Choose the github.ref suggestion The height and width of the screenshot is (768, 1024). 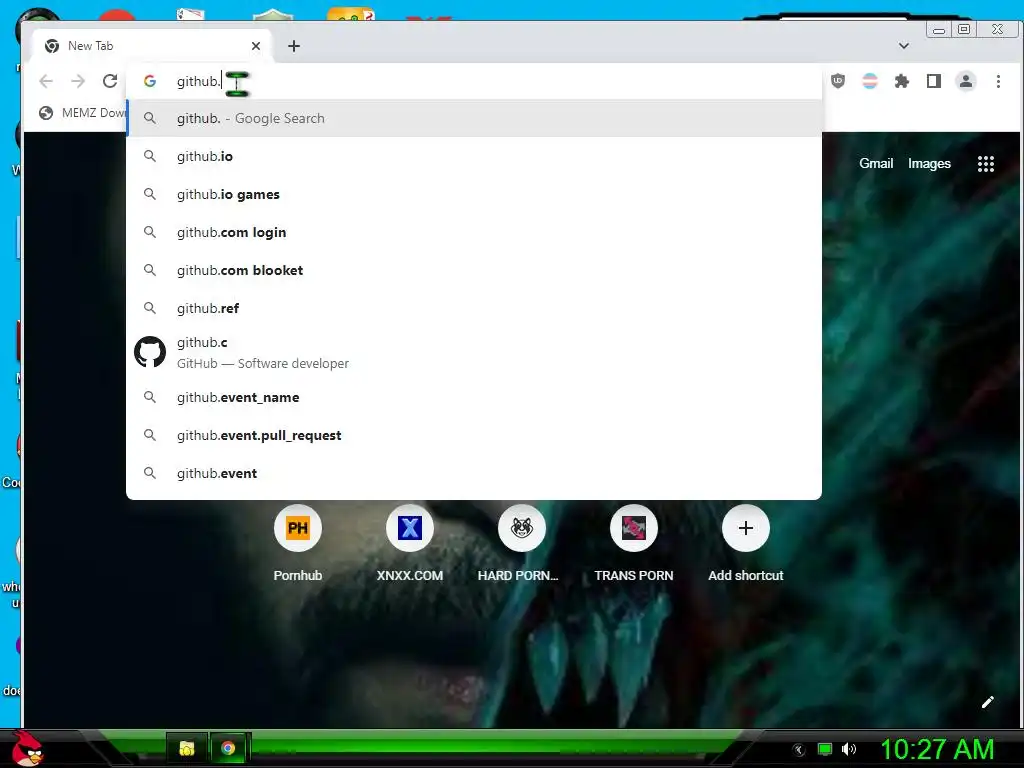pos(474,308)
